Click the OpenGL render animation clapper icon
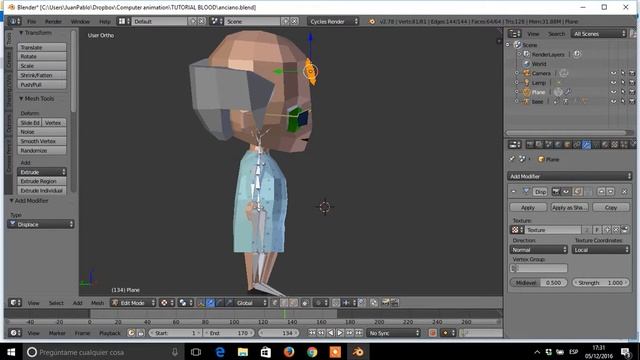Screen dimensions: 640x360 coord(395,302)
